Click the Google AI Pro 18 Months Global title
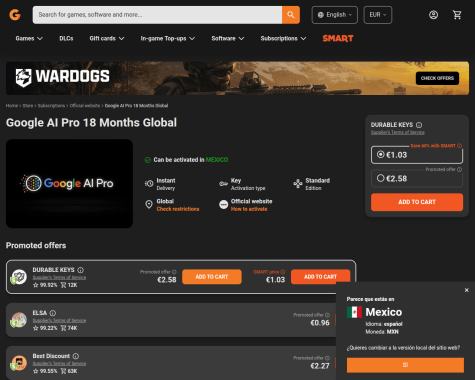This screenshot has height=380, width=475. [x=91, y=123]
